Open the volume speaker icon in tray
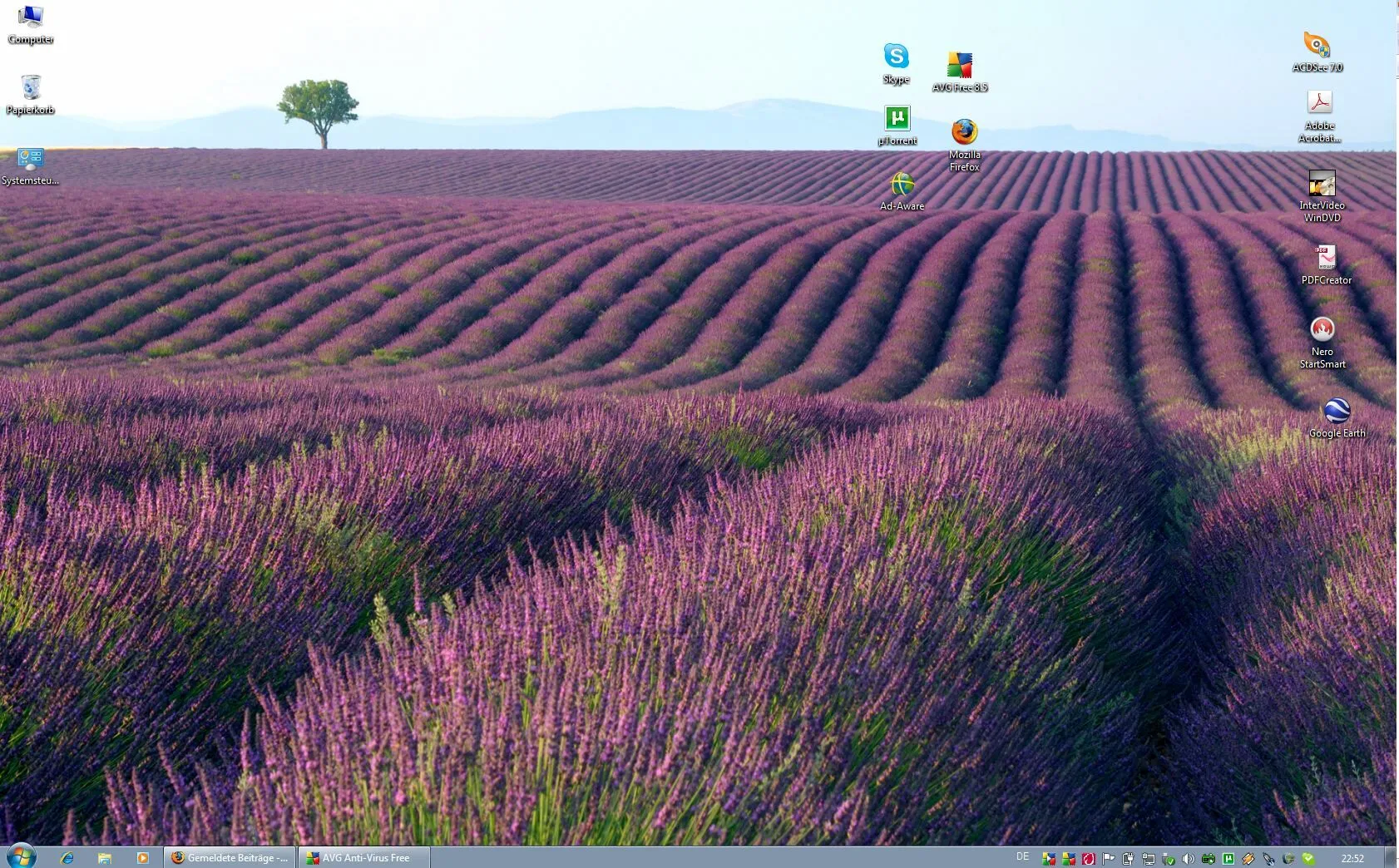 pos(1188,859)
